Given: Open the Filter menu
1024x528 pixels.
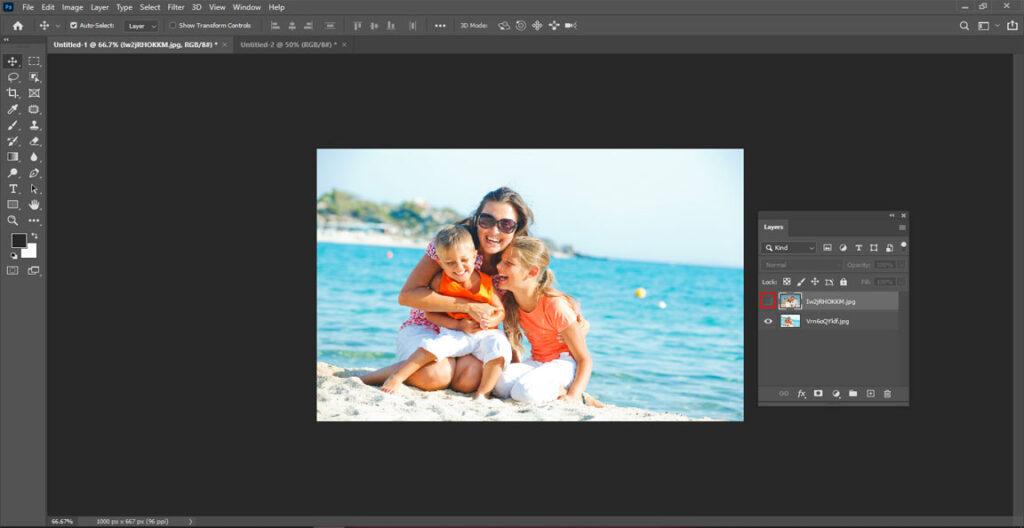Looking at the screenshot, I should 176,7.
